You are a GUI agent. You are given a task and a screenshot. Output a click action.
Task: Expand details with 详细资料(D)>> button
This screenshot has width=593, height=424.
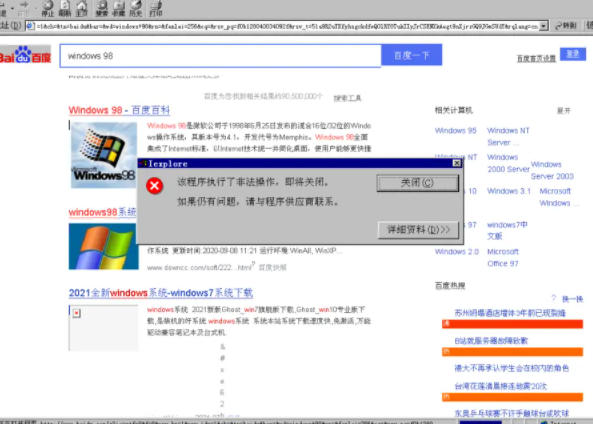click(x=418, y=230)
